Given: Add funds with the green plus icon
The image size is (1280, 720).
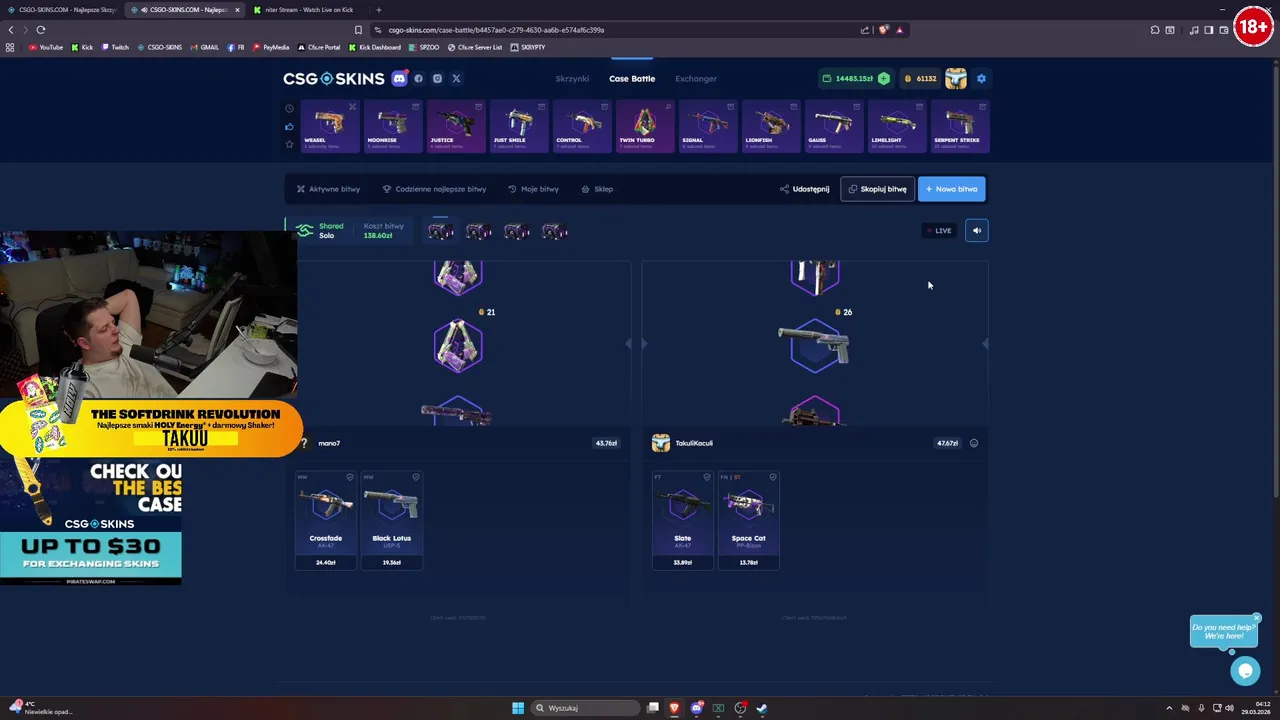Looking at the screenshot, I should tap(883, 78).
